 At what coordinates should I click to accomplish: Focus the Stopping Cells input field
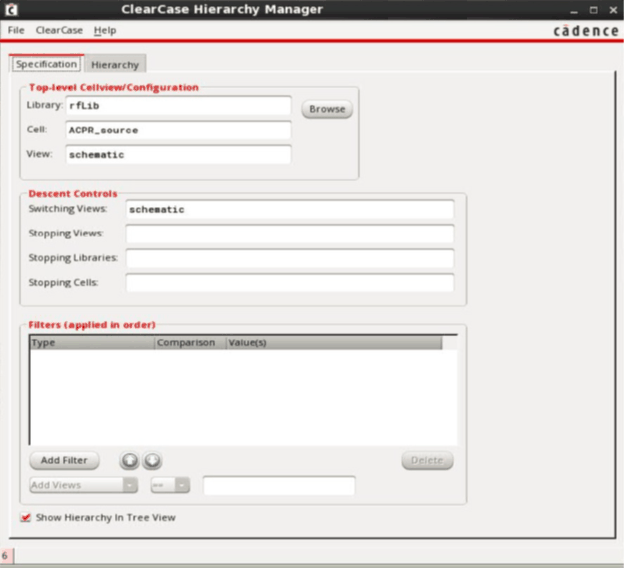[x=290, y=283]
